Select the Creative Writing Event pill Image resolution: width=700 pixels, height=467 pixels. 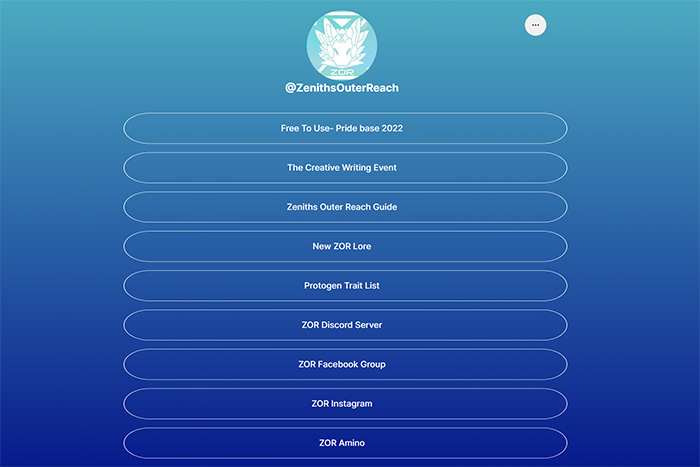click(345, 167)
